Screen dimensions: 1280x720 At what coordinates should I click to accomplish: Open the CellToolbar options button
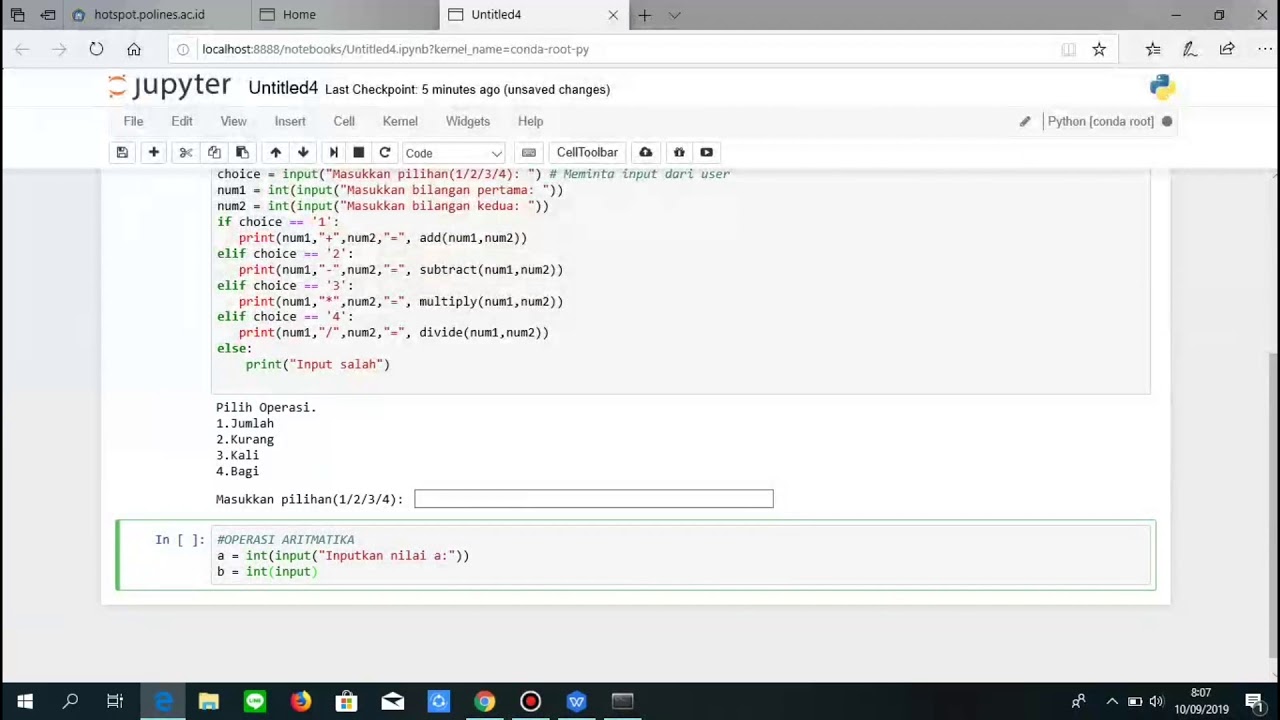point(587,153)
